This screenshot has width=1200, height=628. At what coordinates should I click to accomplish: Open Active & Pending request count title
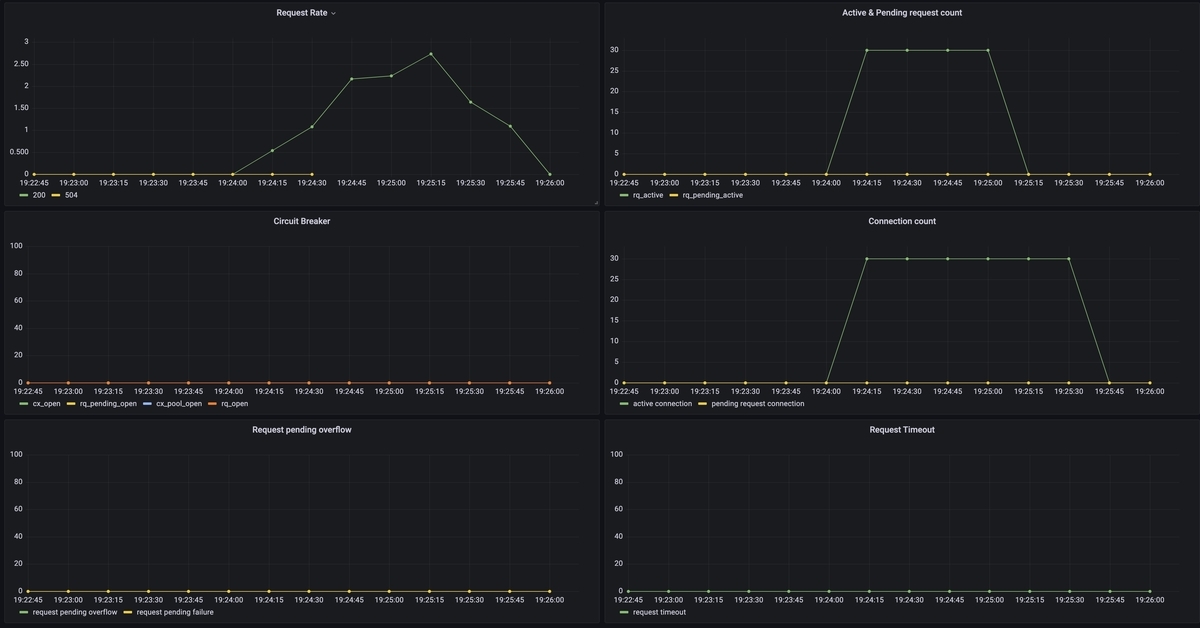[x=902, y=13]
